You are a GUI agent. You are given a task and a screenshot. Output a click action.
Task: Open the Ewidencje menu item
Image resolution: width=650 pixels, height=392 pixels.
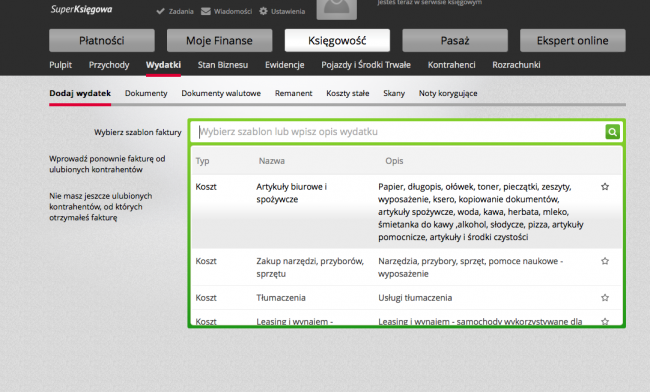pyautogui.click(x=285, y=65)
